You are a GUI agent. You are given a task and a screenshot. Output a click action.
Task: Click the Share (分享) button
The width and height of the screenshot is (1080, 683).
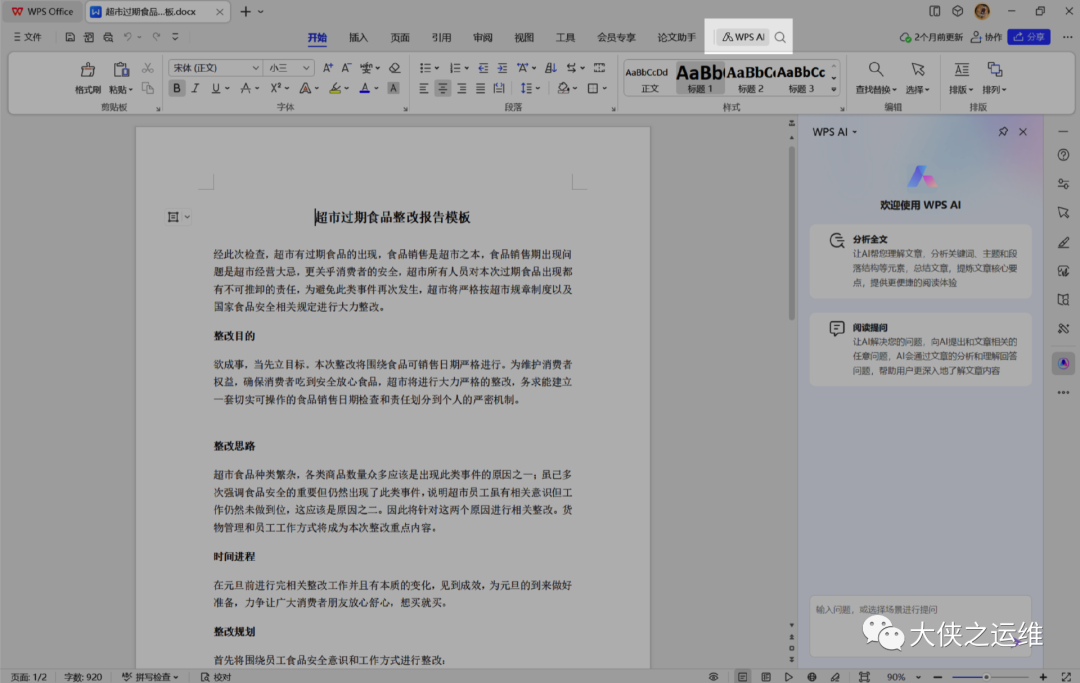tap(1028, 37)
